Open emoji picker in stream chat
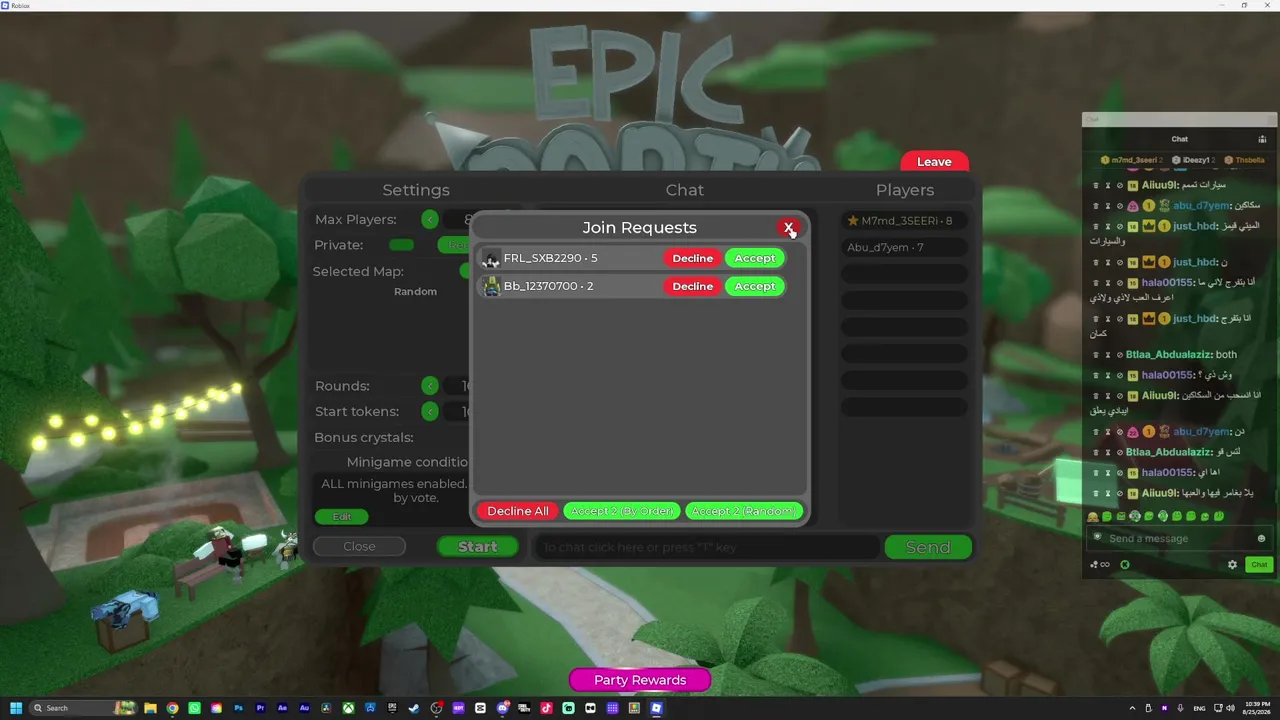The height and width of the screenshot is (720, 1280). pos(1261,538)
